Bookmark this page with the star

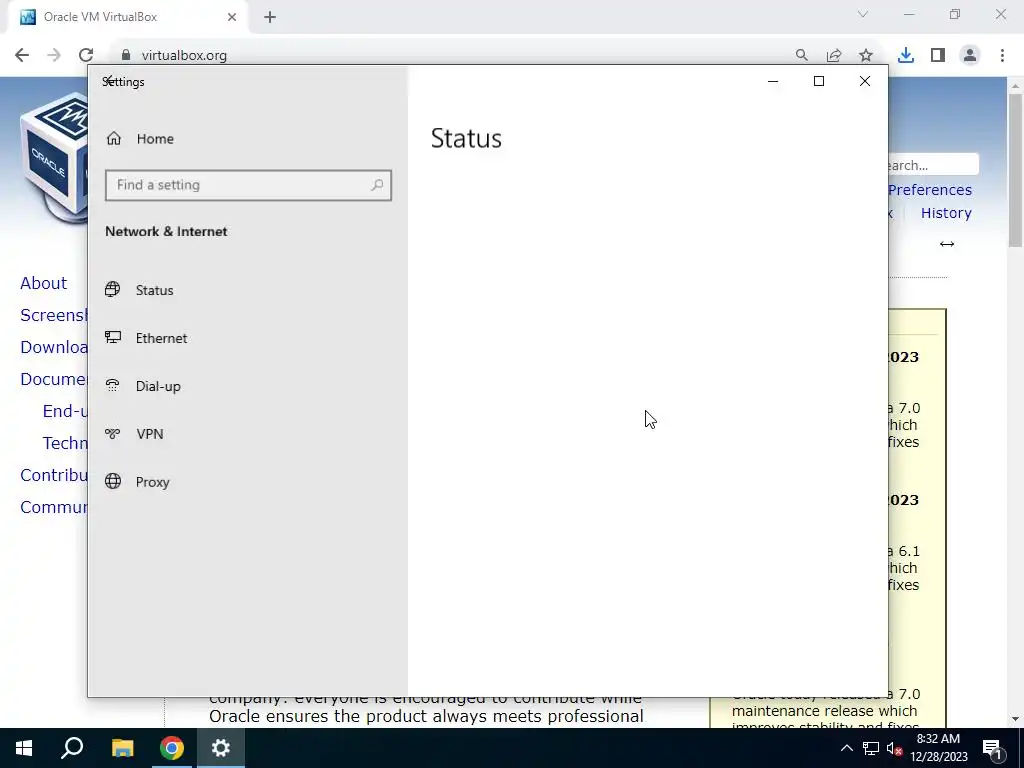tap(866, 55)
